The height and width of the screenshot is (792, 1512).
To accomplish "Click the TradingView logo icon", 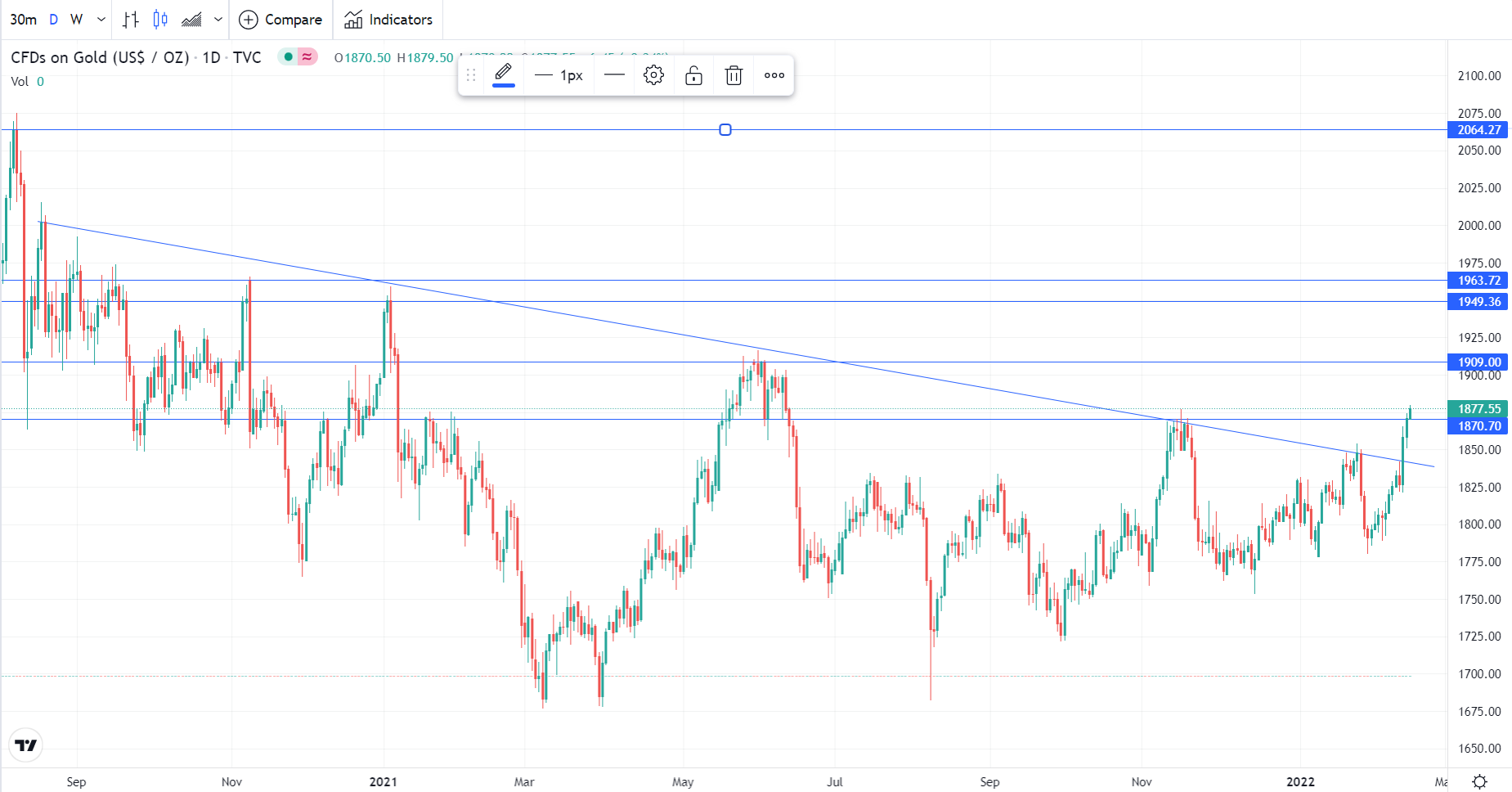I will [26, 745].
